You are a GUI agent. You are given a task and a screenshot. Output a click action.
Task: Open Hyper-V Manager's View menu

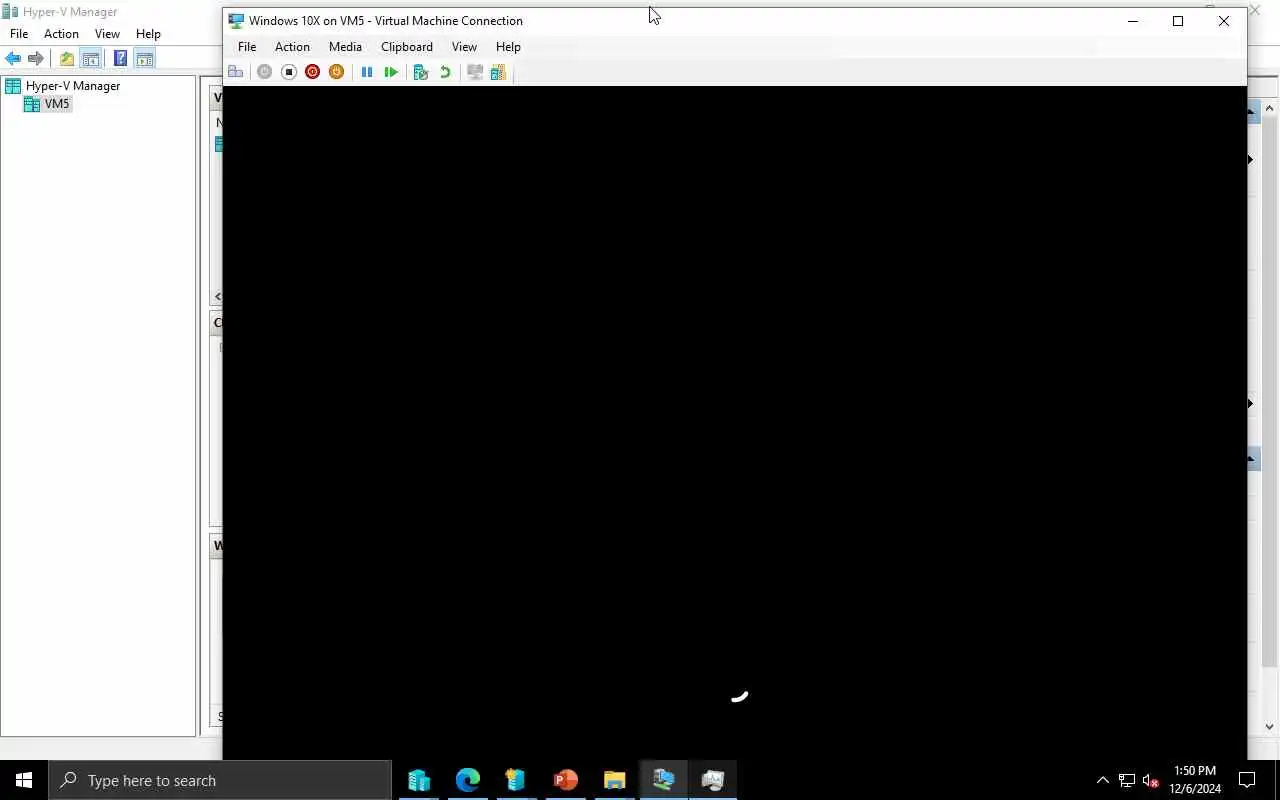coord(107,34)
